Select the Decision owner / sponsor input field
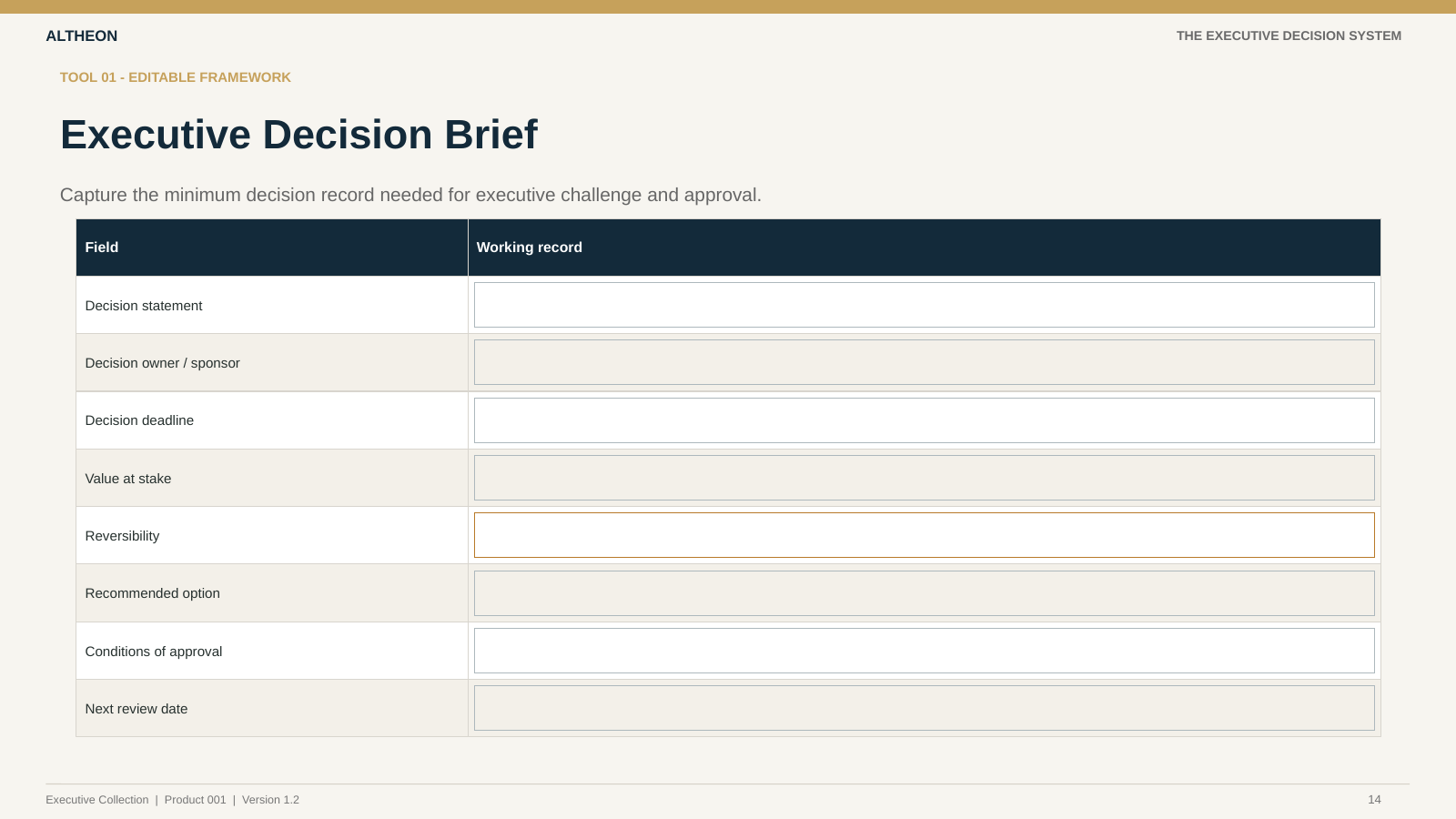Viewport: 1456px width, 819px height. pos(924,362)
